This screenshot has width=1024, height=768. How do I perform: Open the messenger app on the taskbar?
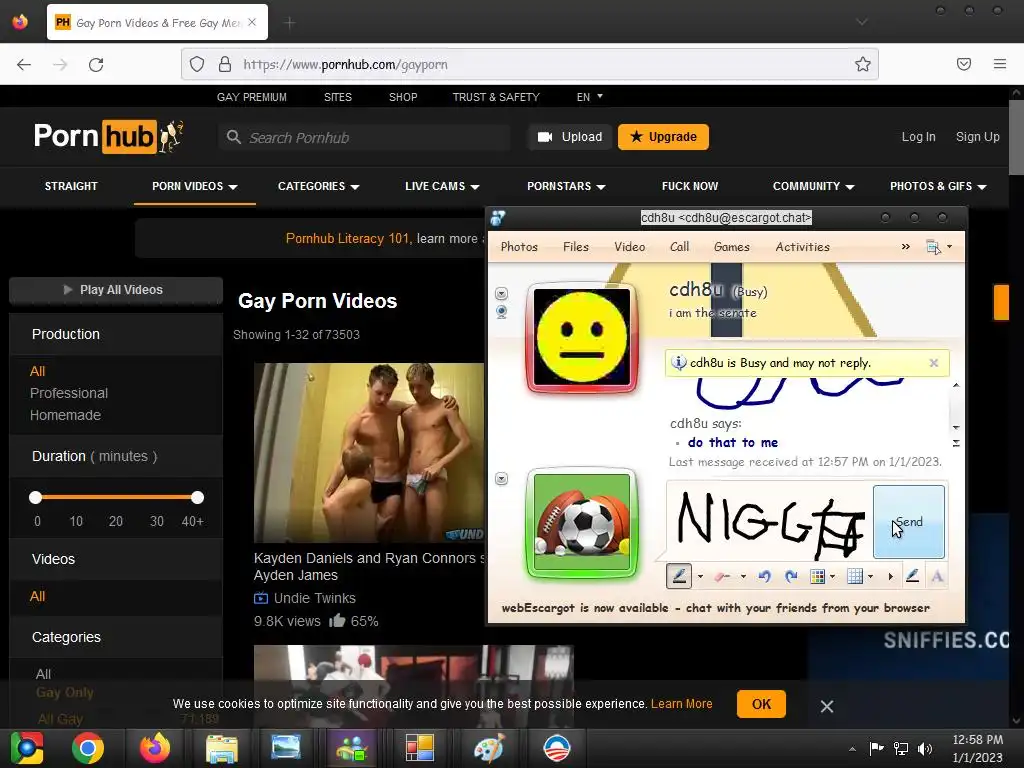[x=352, y=748]
